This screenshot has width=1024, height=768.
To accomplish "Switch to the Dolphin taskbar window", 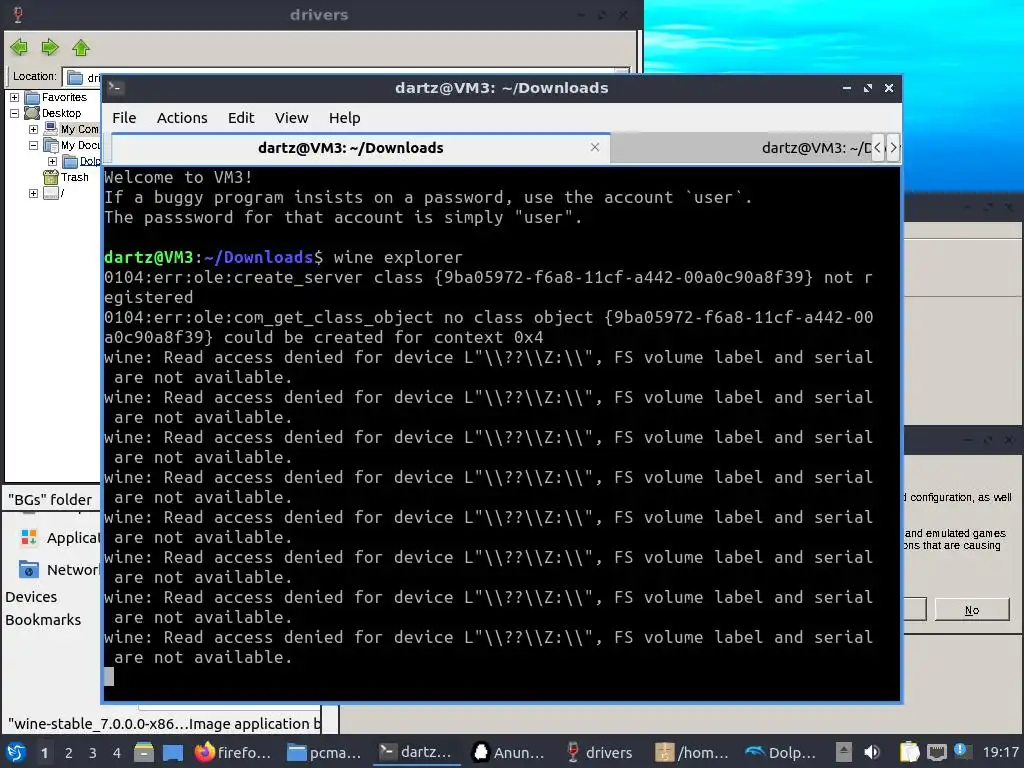I will pos(782,752).
